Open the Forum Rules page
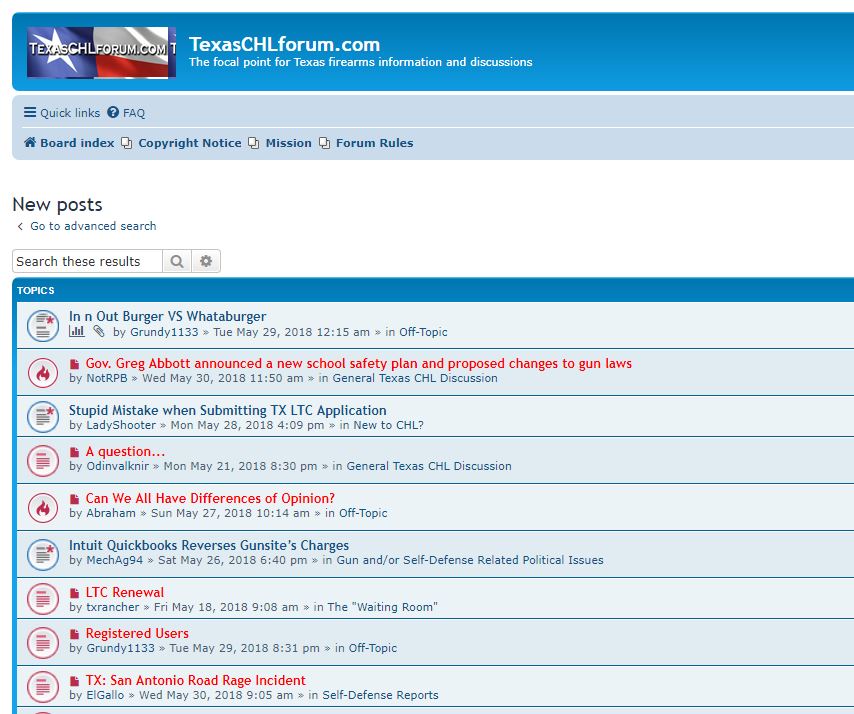The image size is (854, 714). [374, 143]
